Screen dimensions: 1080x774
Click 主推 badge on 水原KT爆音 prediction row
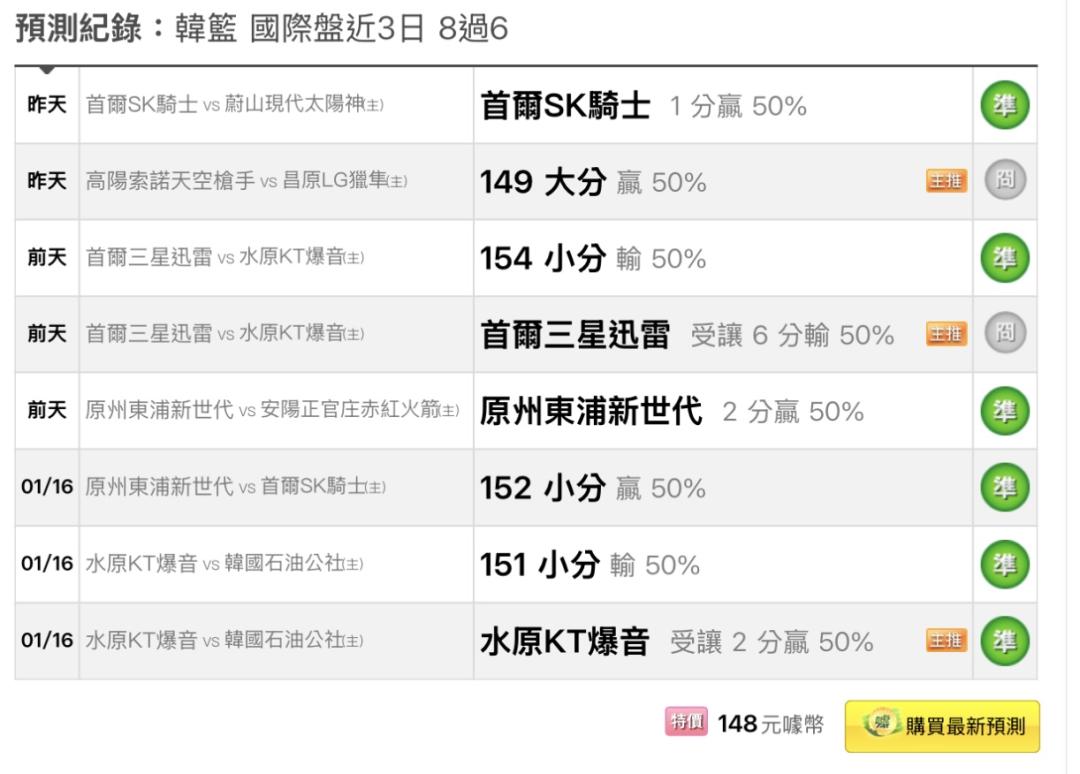[946, 640]
